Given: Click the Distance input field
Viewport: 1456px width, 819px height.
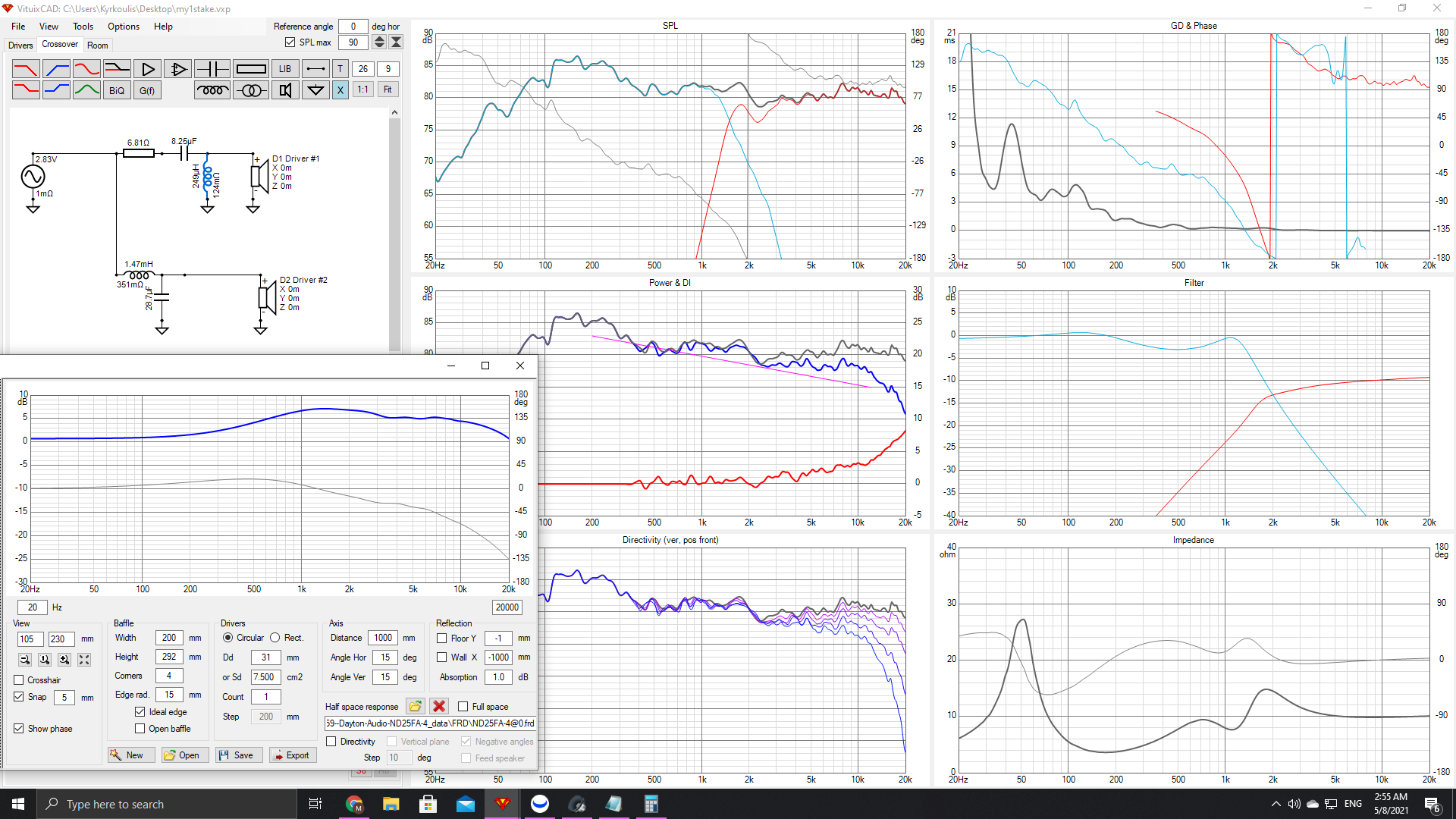Looking at the screenshot, I should (383, 638).
